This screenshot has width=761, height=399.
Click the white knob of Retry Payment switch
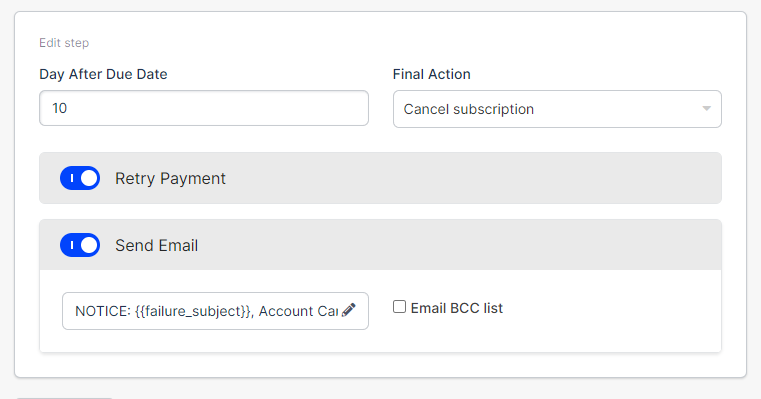(89, 178)
